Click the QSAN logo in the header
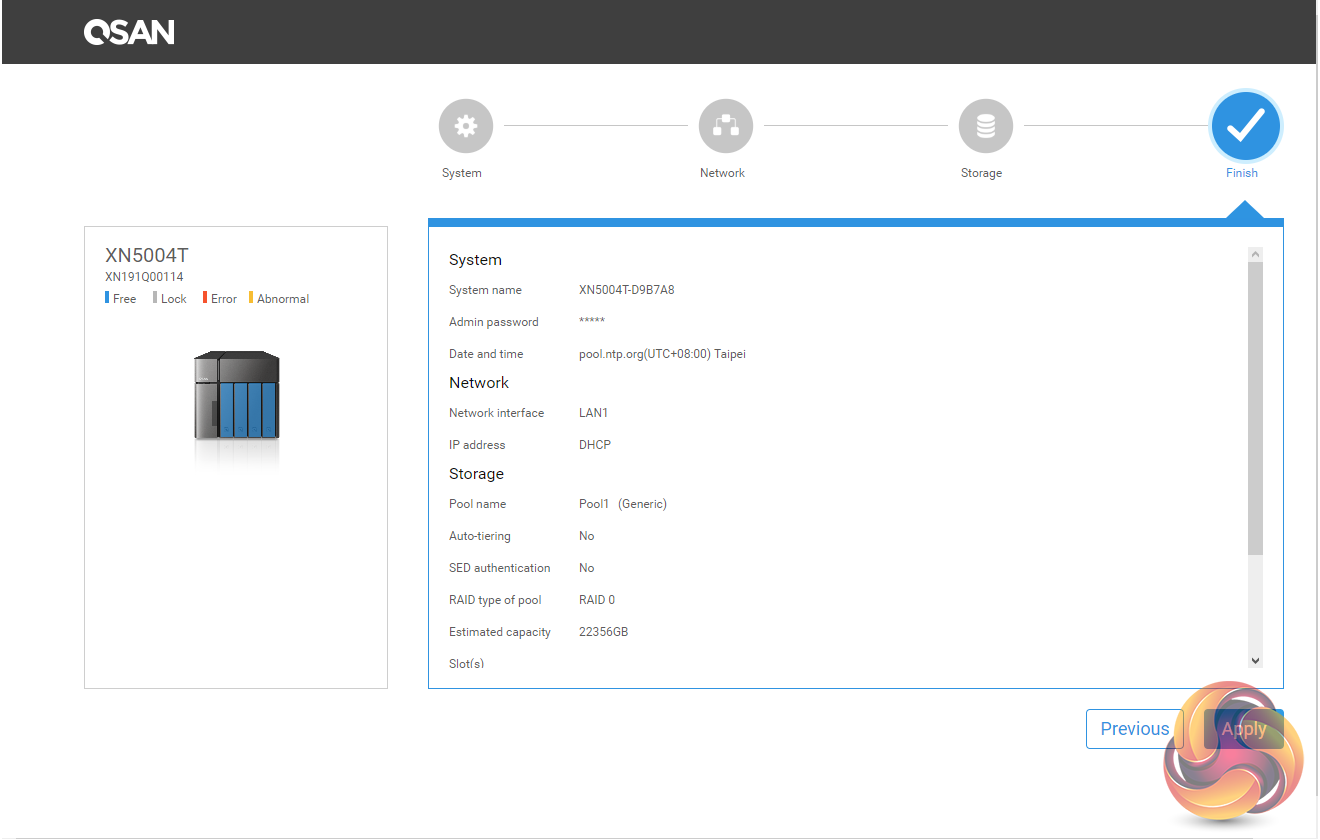The height and width of the screenshot is (840, 1320). pos(129,32)
